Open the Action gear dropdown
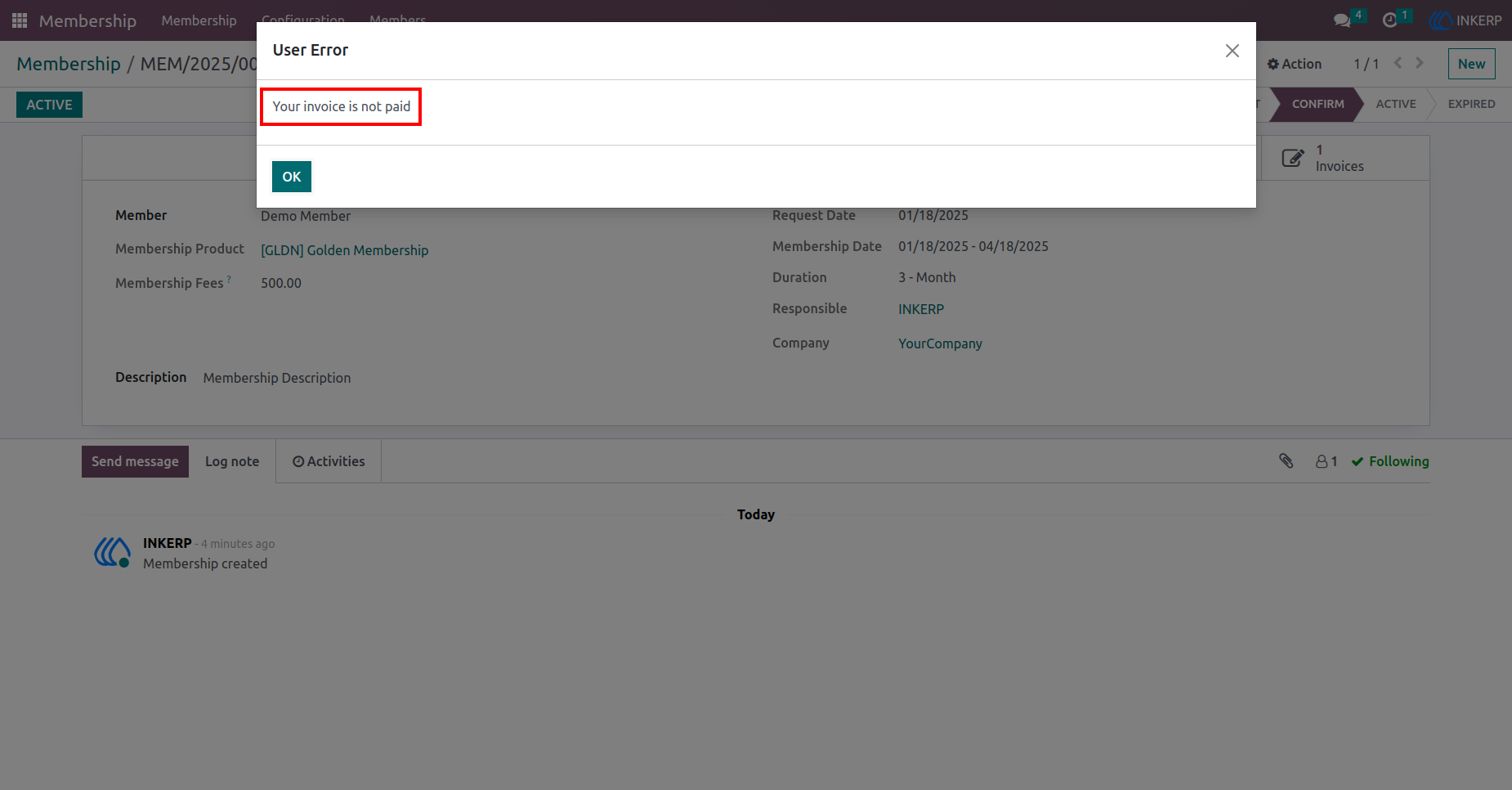The width and height of the screenshot is (1512, 790). pyautogui.click(x=1295, y=64)
